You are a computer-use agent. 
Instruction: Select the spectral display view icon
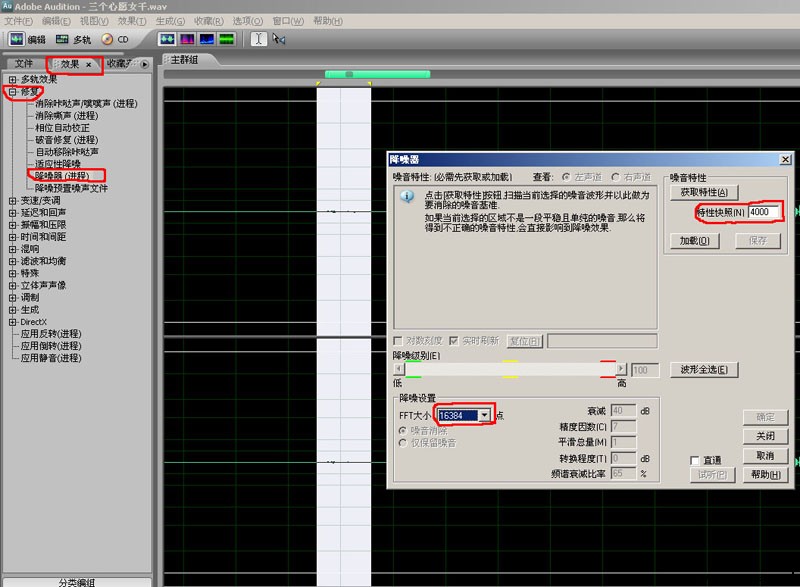[x=187, y=39]
